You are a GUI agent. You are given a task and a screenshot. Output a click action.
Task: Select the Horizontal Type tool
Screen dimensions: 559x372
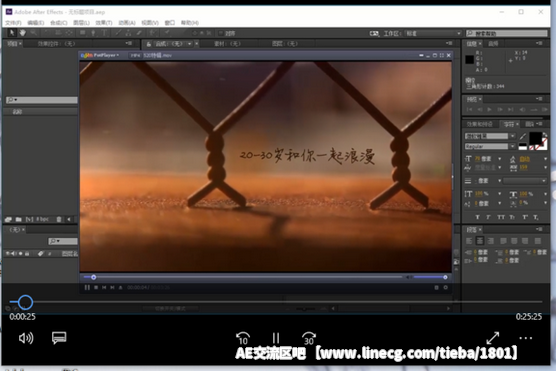pos(104,33)
